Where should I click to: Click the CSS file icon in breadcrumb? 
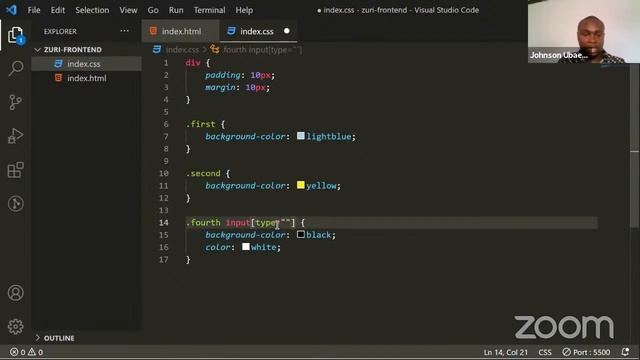click(157, 50)
